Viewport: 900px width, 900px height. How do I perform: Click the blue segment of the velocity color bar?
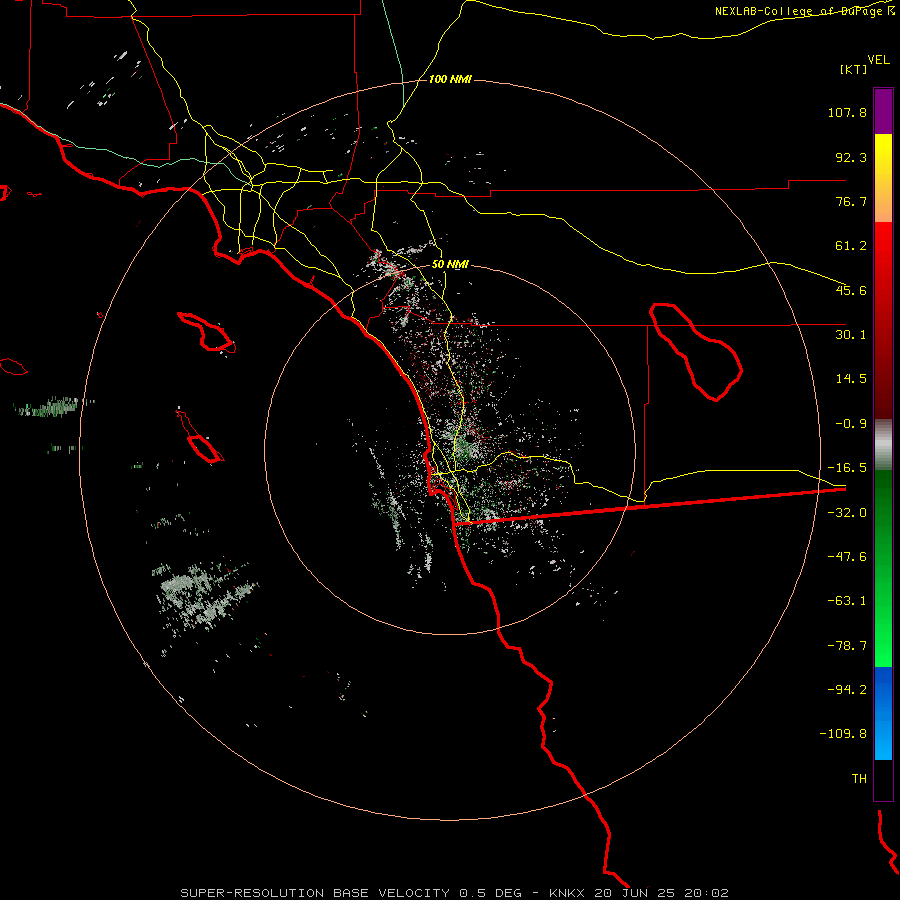pos(883,713)
